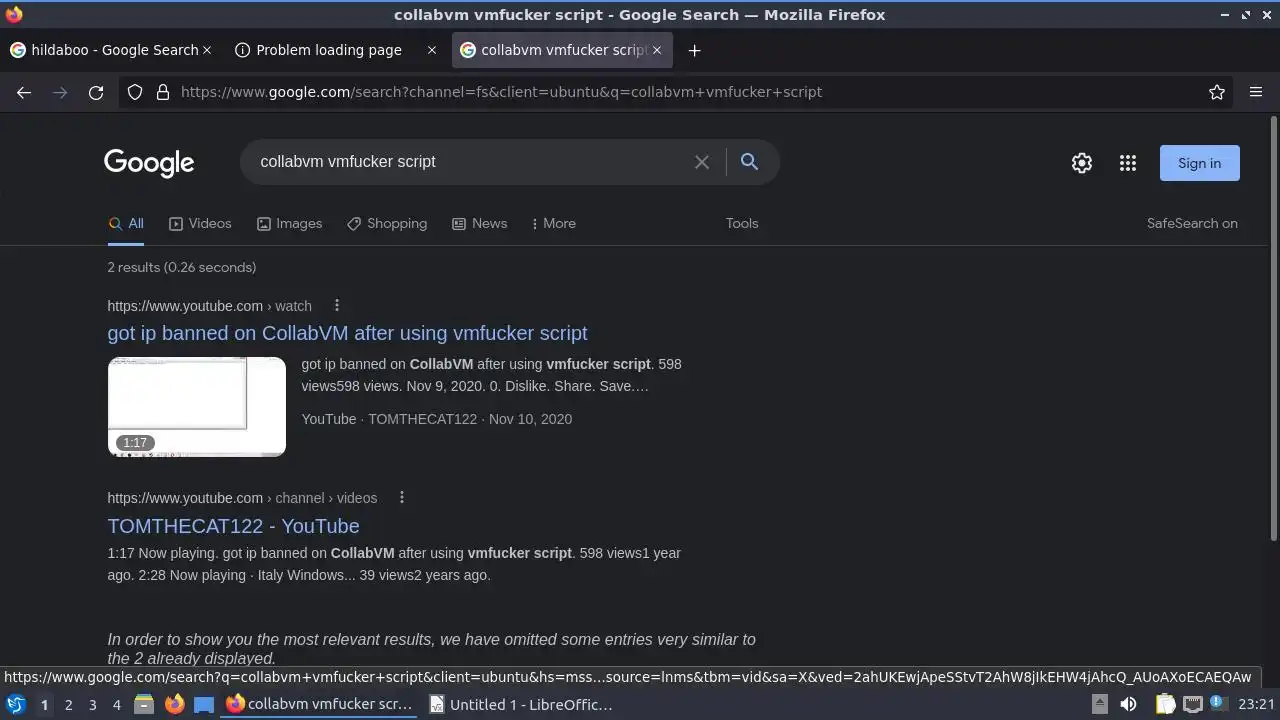Switch to Shopping results

pyautogui.click(x=387, y=224)
